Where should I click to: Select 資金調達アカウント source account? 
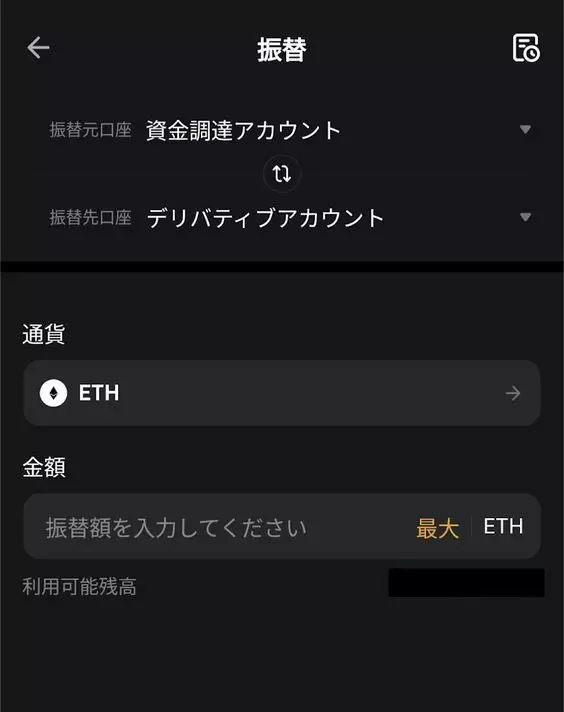click(x=243, y=130)
